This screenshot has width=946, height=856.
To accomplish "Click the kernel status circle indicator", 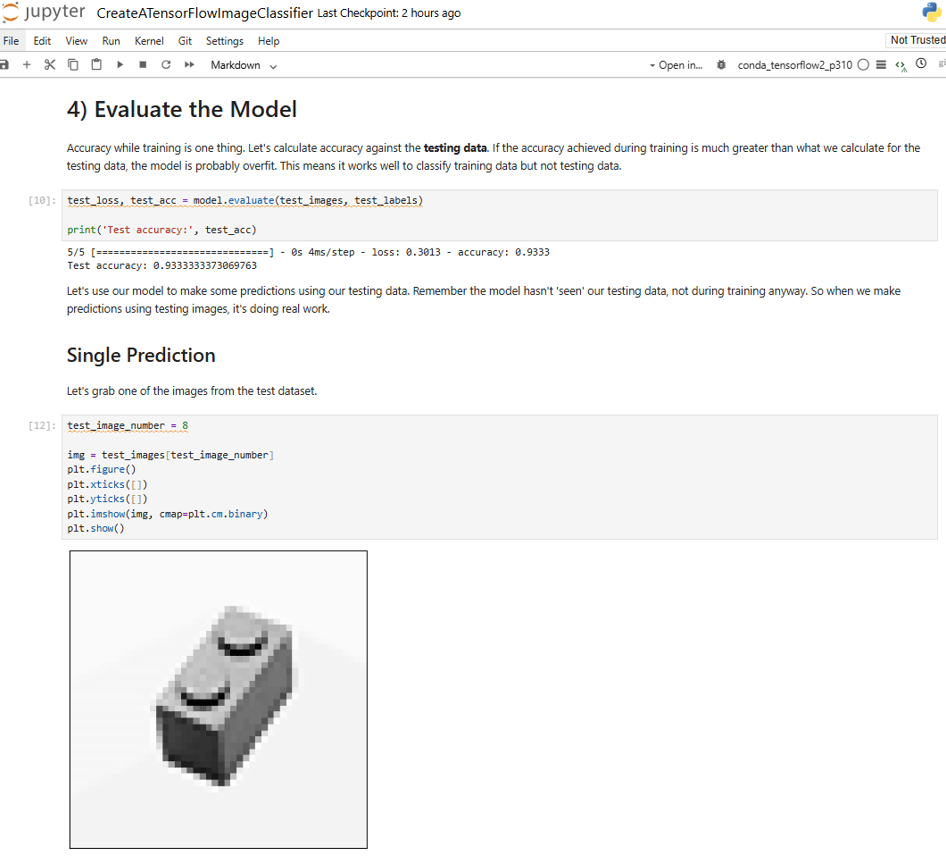I will click(863, 65).
